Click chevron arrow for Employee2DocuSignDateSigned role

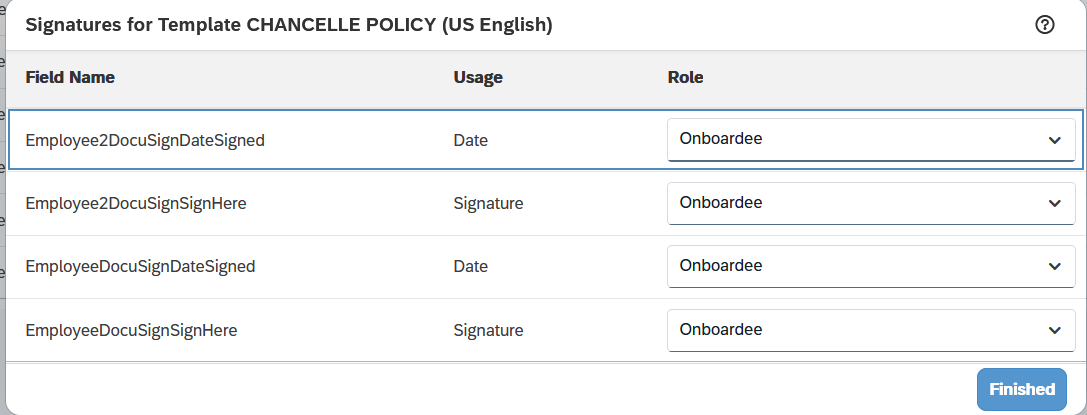point(1054,140)
